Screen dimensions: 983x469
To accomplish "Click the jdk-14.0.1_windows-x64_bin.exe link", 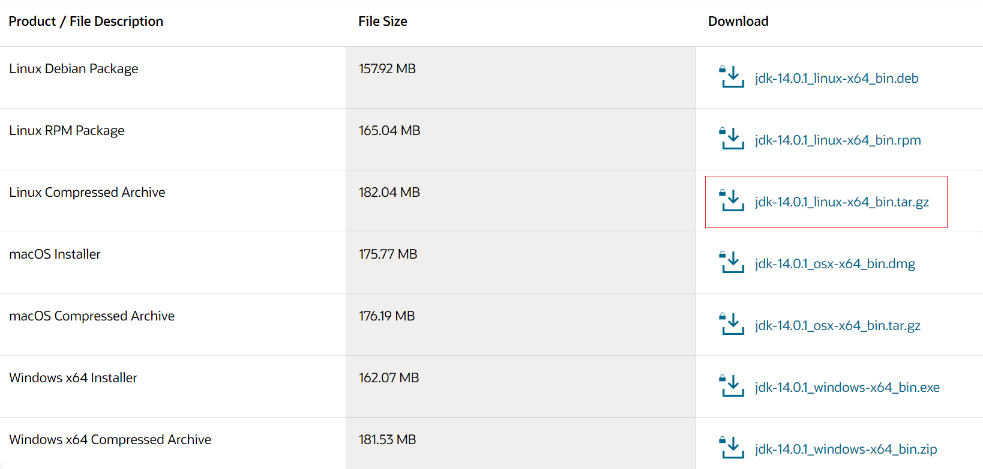I will 847,388.
